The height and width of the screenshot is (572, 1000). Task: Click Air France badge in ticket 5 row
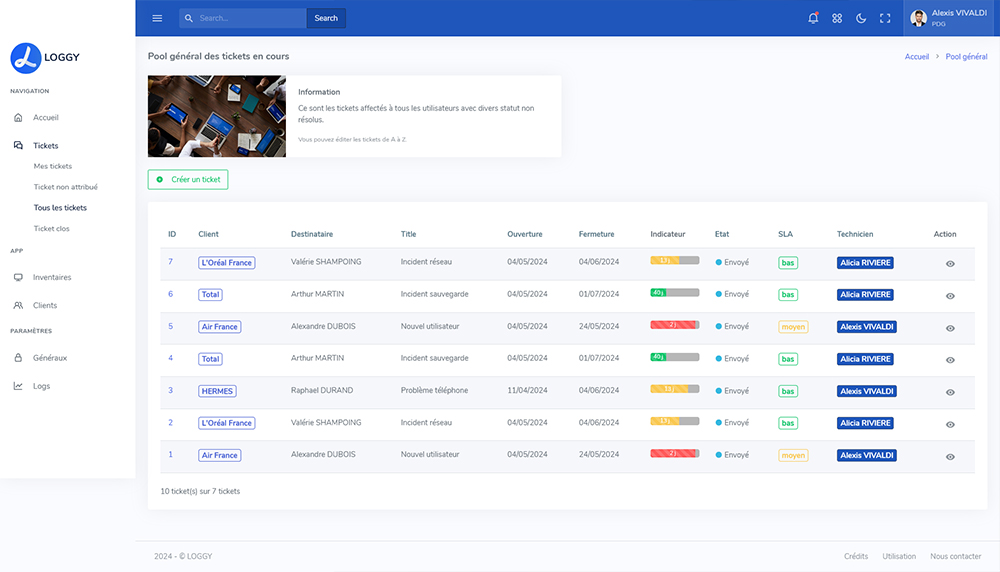point(219,326)
